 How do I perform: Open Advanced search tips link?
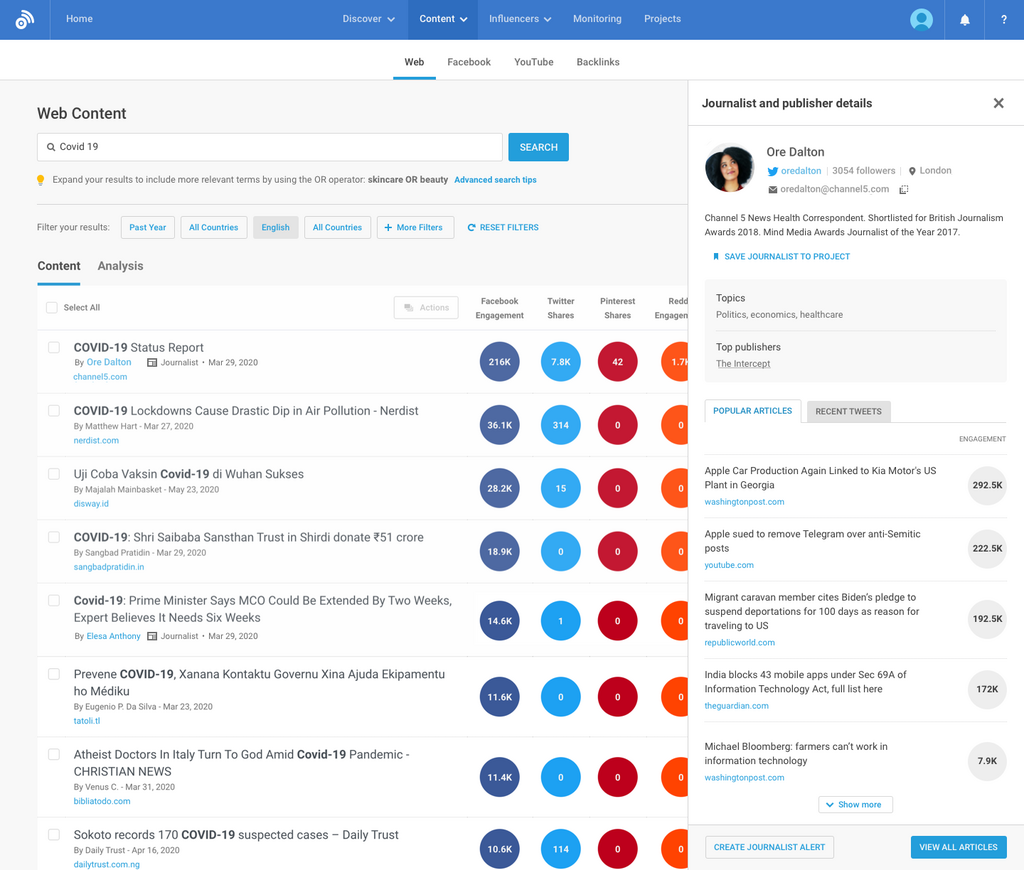(x=495, y=180)
